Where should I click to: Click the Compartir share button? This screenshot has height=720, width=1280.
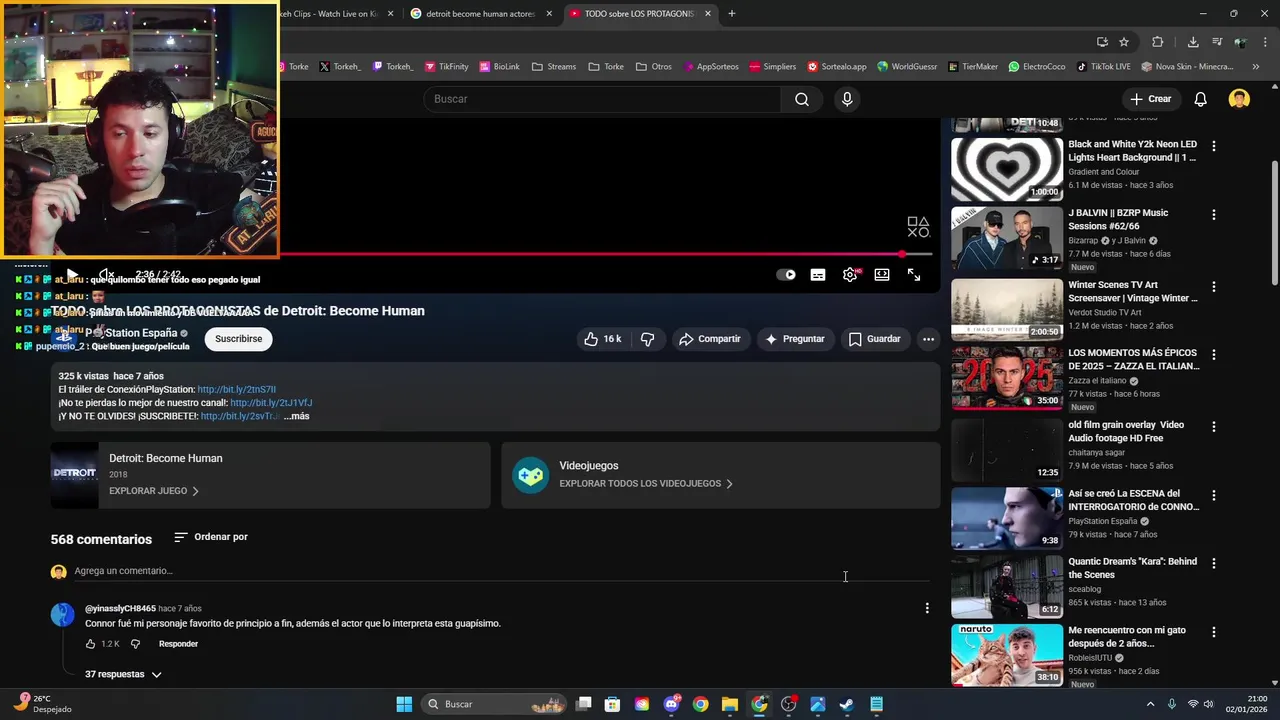click(710, 339)
